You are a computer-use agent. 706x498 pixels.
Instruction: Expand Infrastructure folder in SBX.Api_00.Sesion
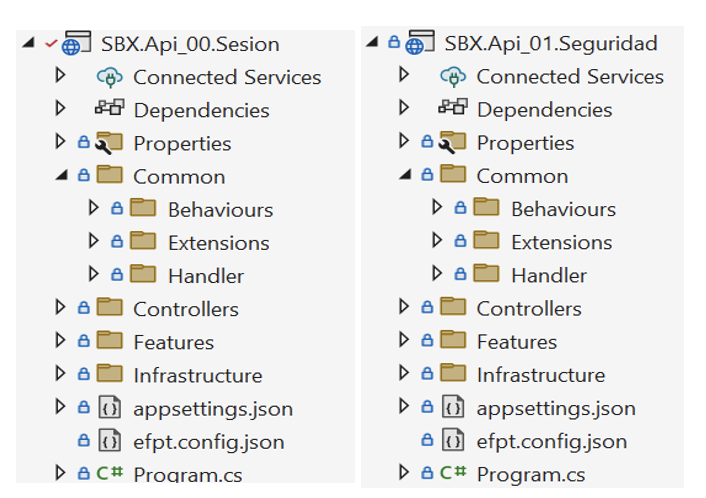pos(60,373)
